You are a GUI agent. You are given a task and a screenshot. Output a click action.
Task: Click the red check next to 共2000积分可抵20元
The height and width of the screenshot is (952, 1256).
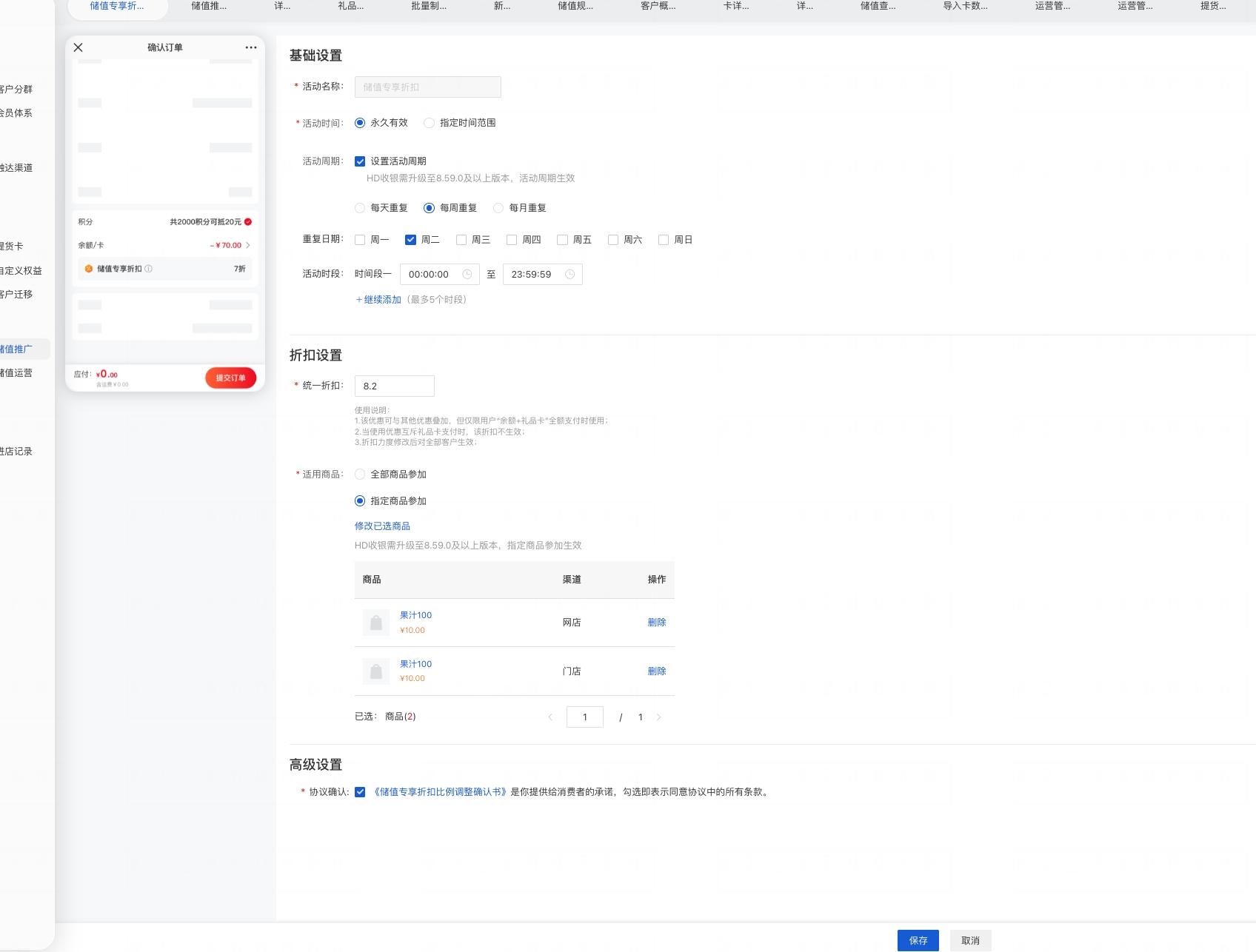tap(248, 221)
